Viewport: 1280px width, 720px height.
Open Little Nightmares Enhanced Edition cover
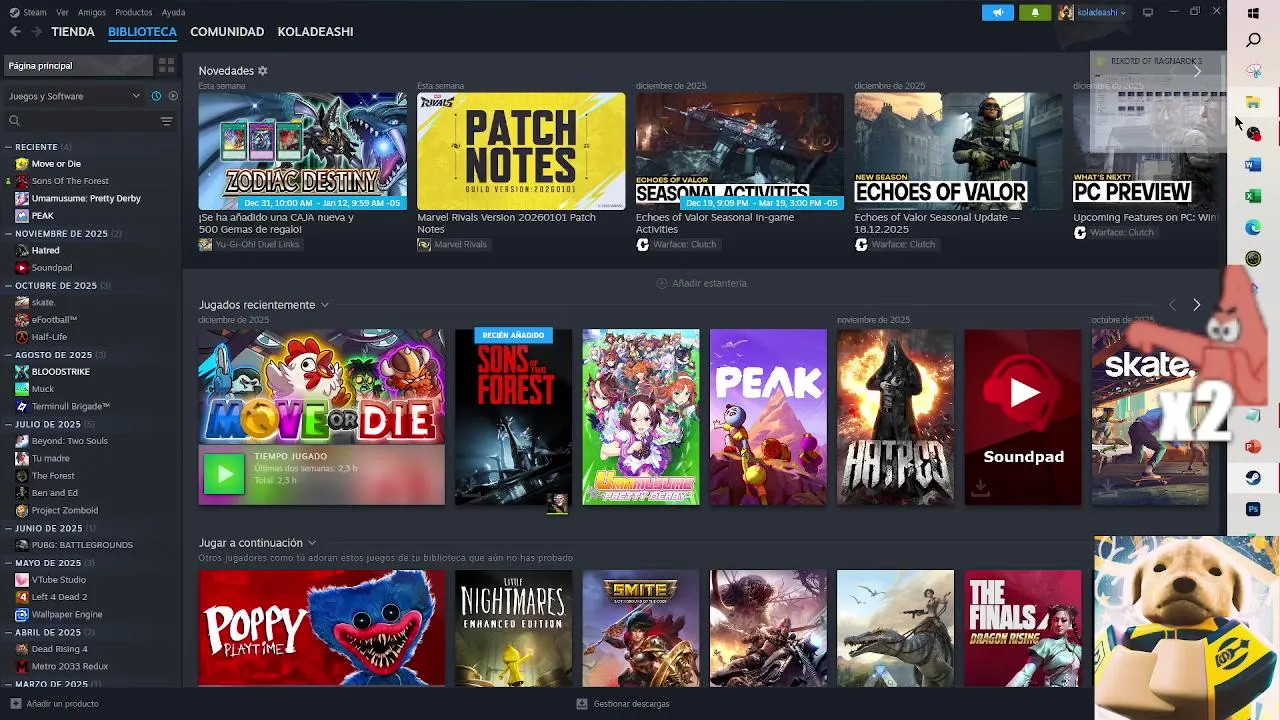[x=513, y=628]
